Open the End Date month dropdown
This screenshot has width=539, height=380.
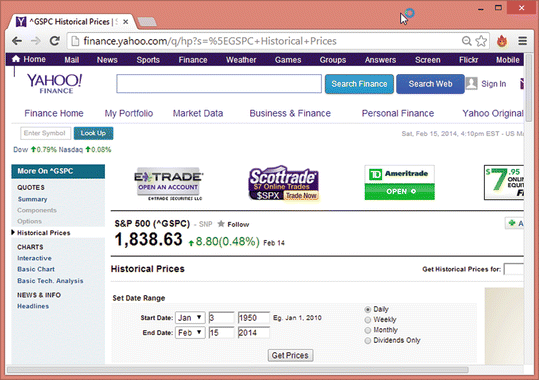pyautogui.click(x=190, y=333)
